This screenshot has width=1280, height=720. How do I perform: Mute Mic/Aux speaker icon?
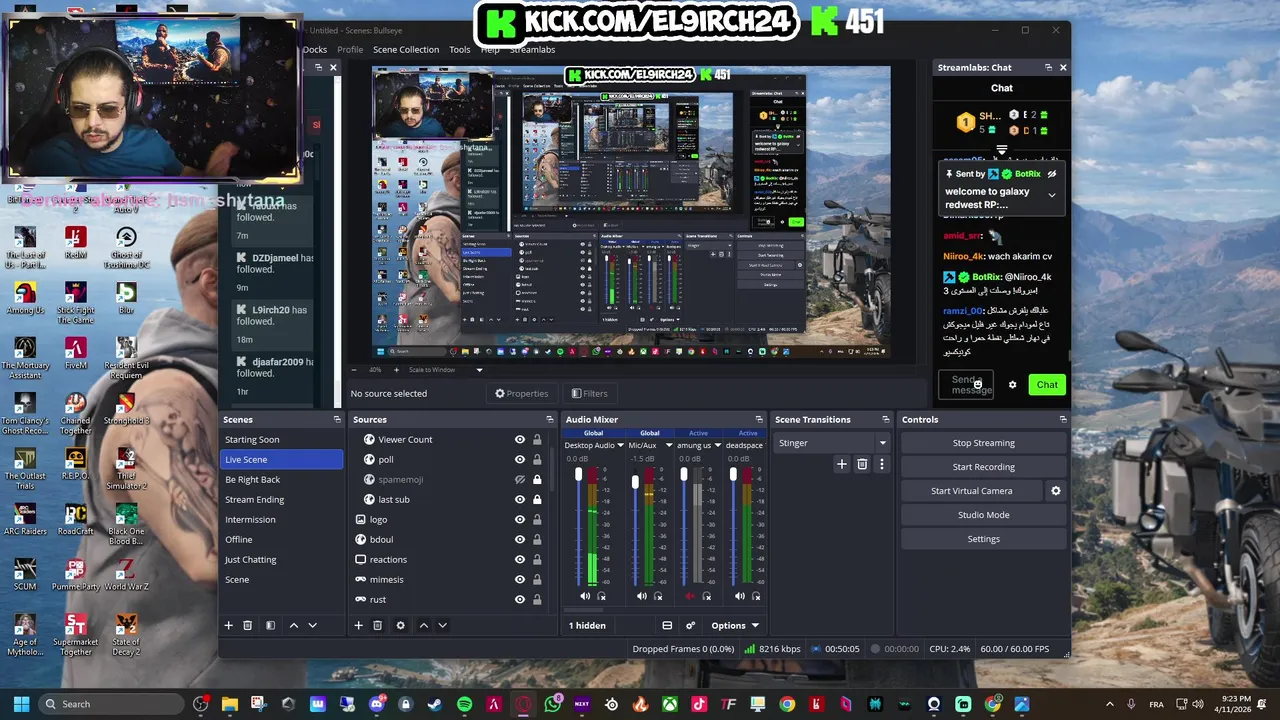coord(642,596)
